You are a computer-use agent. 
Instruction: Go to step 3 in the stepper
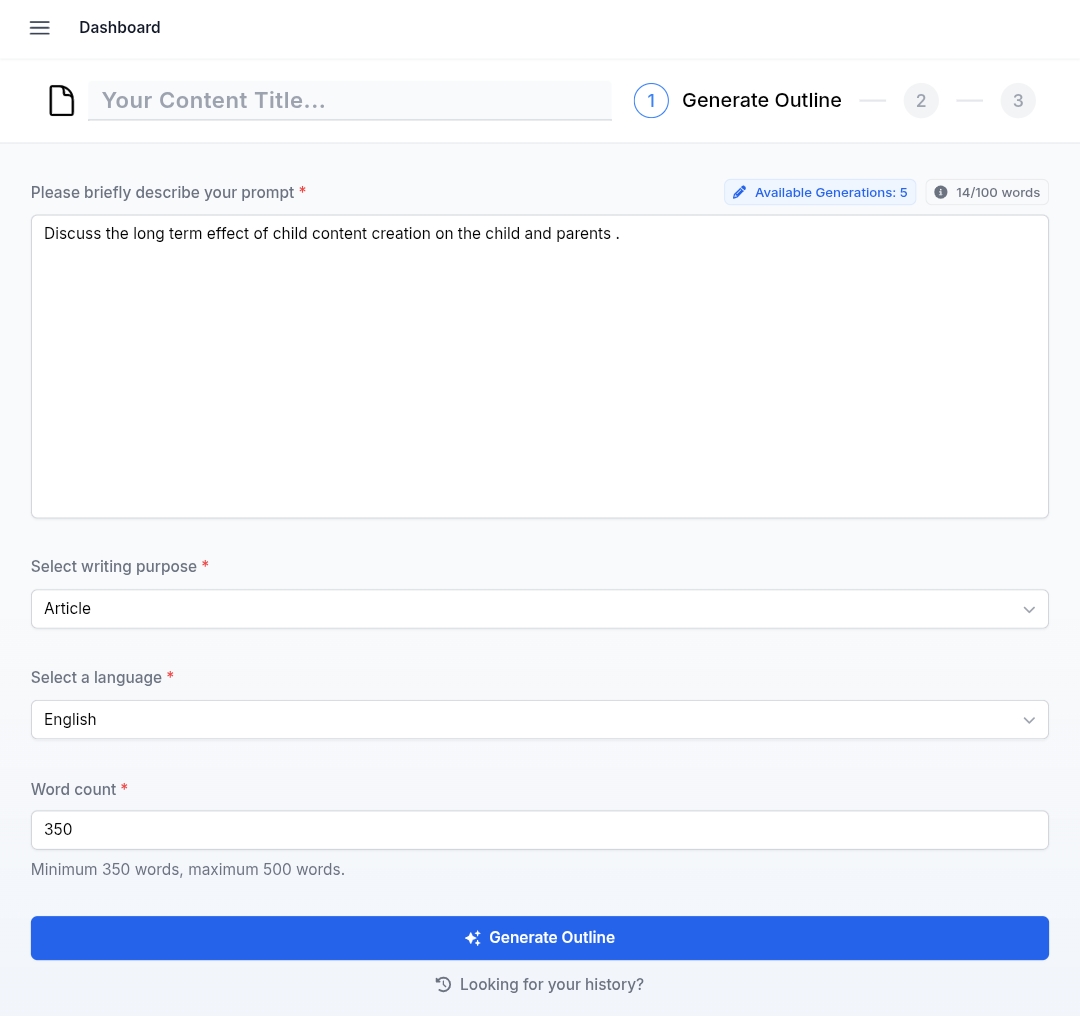tap(1018, 101)
